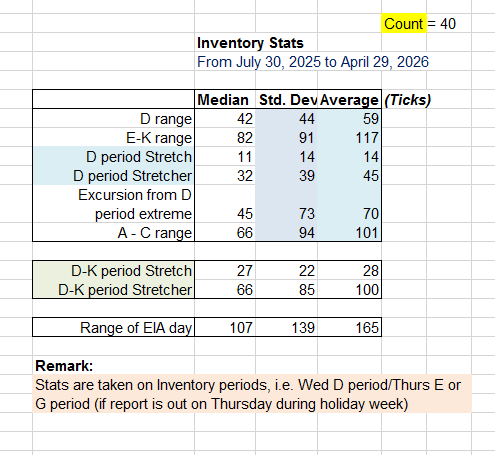The height and width of the screenshot is (455, 495).
Task: Click the Median column header
Action: (x=225, y=99)
